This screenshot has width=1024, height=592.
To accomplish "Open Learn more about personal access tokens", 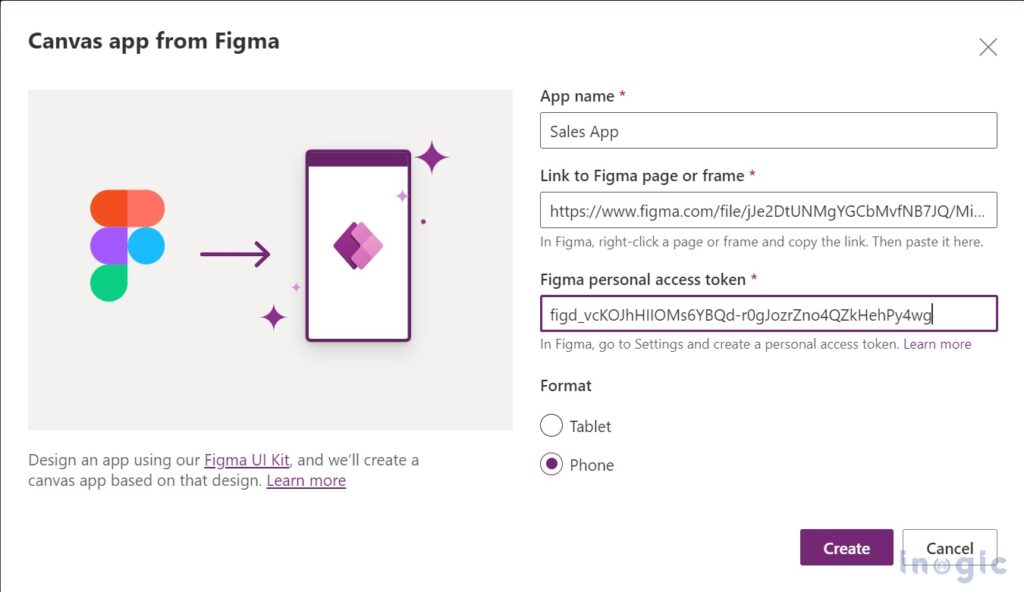I will click(937, 343).
